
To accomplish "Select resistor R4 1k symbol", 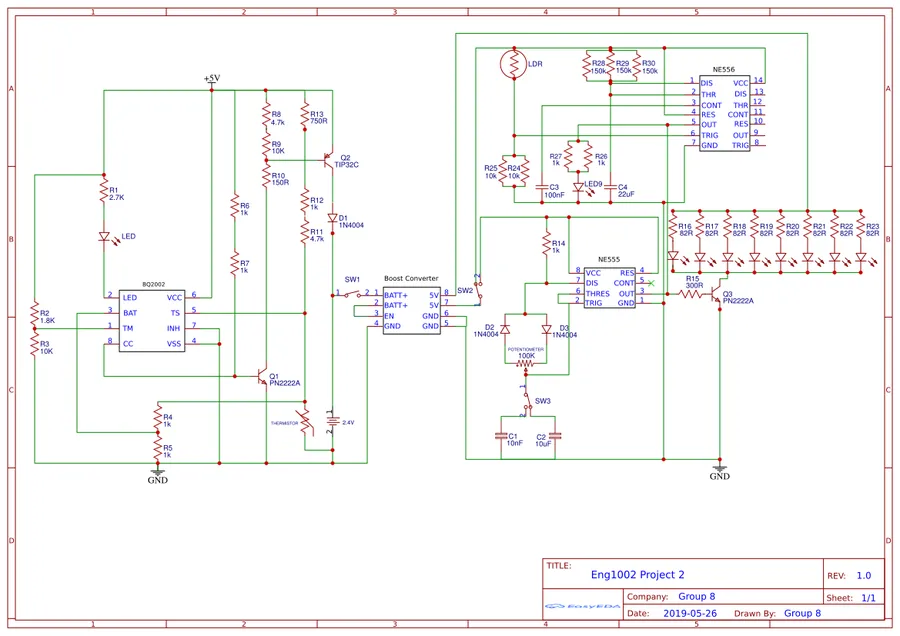I will coord(157,417).
